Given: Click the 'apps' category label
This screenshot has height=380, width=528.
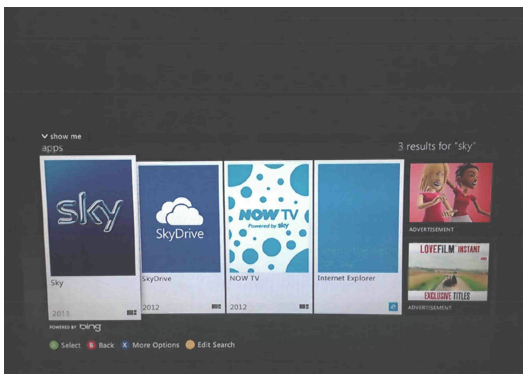Looking at the screenshot, I should click(x=52, y=148).
